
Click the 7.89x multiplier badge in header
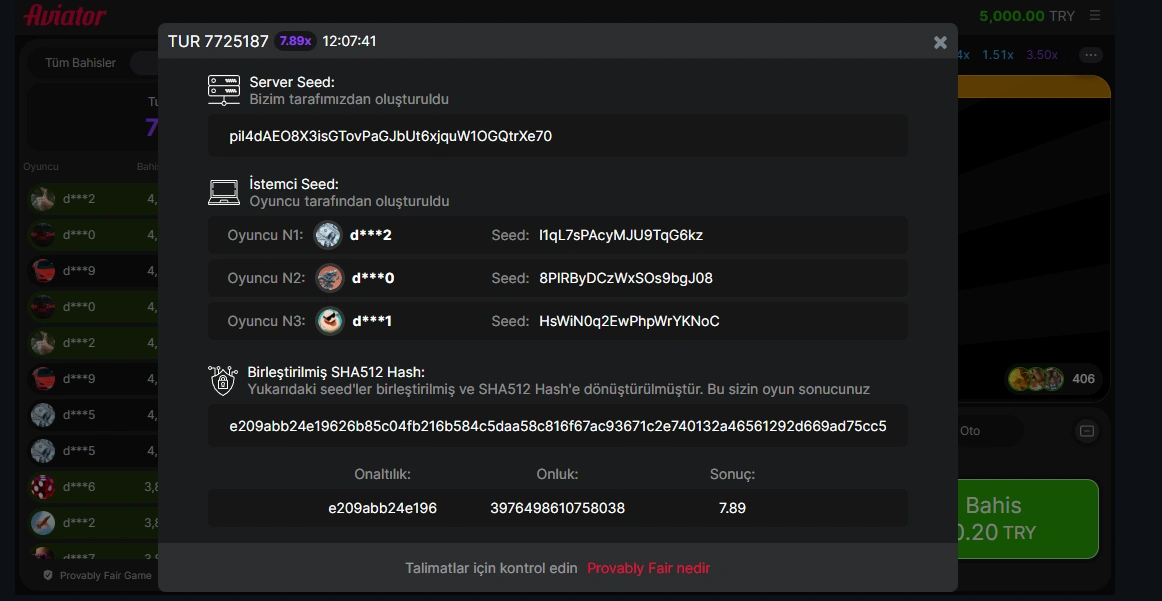tap(295, 41)
